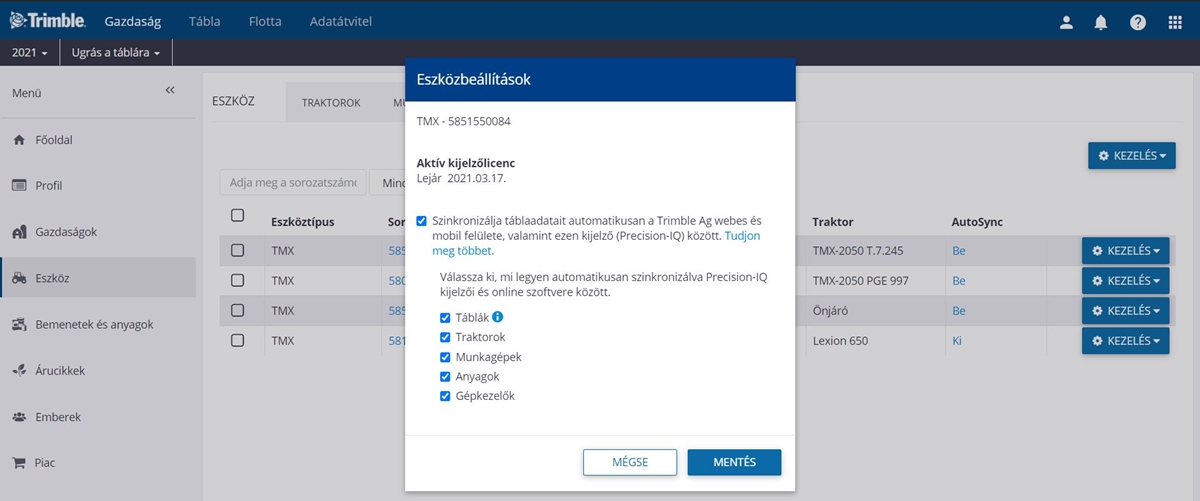The image size is (1200, 501).
Task: Open KEZELÉS dropdown for Lexion 650
Action: tap(1125, 341)
